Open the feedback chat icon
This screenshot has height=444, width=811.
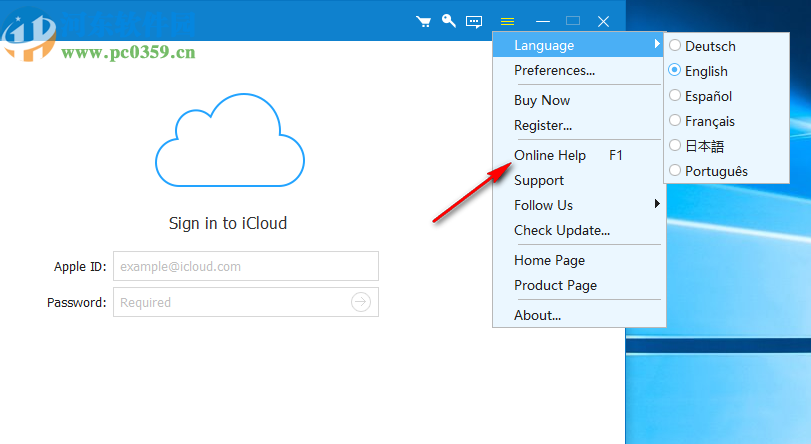(x=474, y=21)
